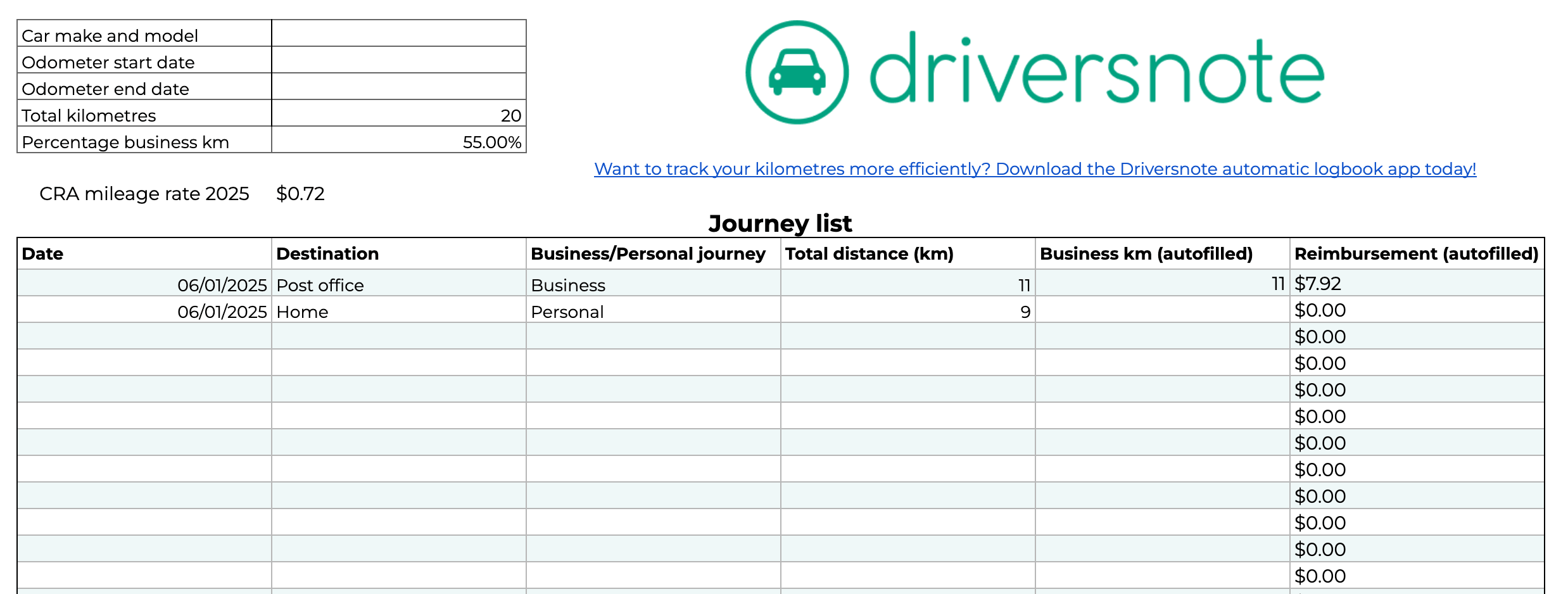
Task: Click the Percentage business km label
Action: point(144,139)
